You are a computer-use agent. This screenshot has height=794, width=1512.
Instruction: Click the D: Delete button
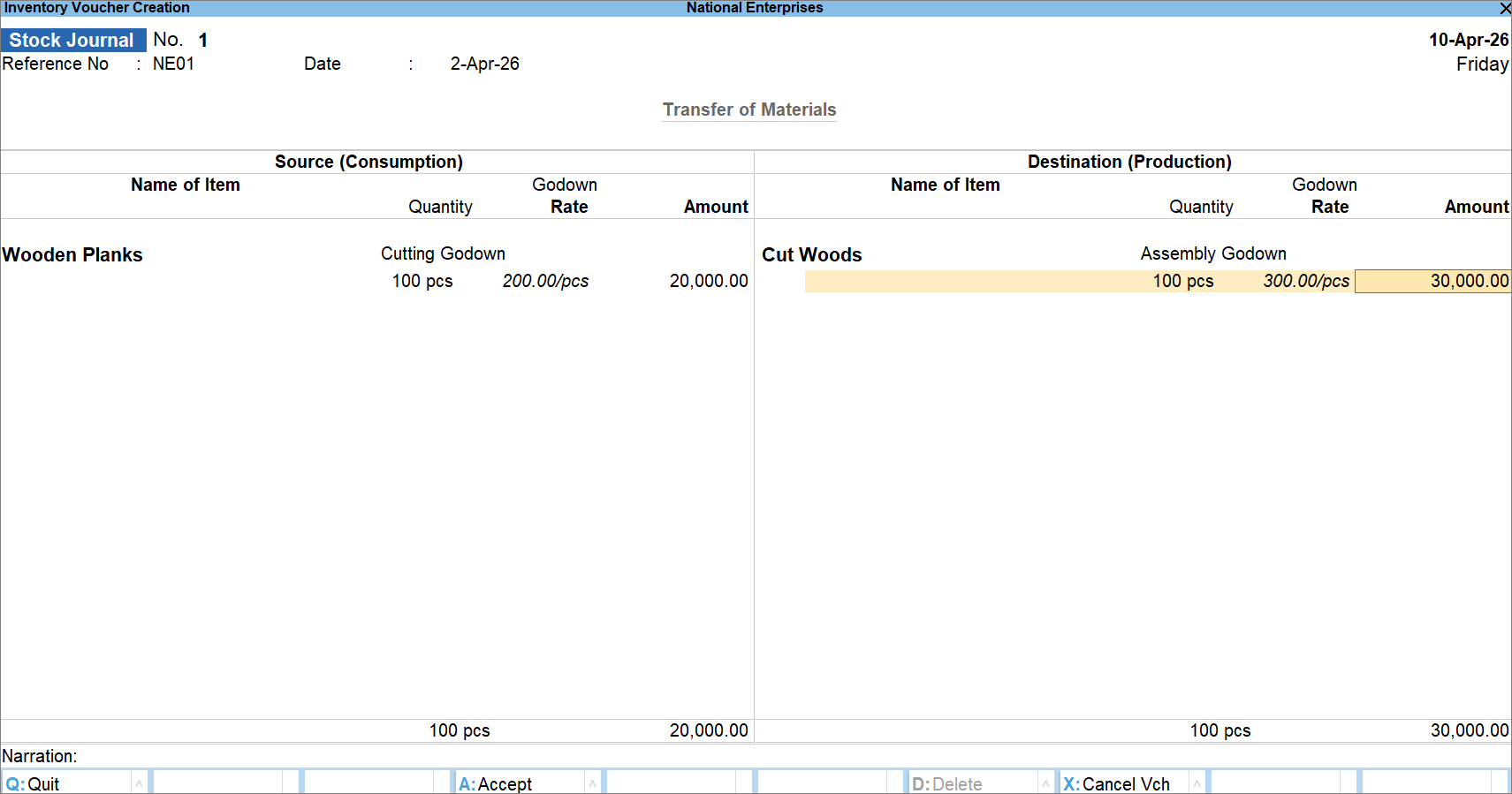coord(974,783)
